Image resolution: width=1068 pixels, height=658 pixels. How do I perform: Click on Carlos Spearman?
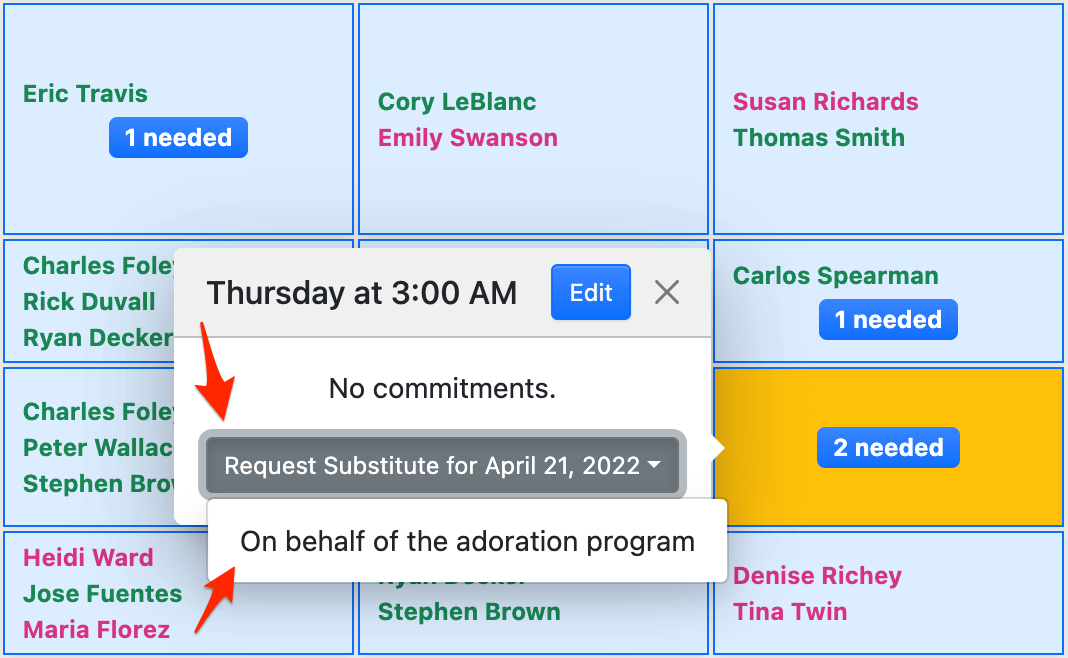coord(835,276)
